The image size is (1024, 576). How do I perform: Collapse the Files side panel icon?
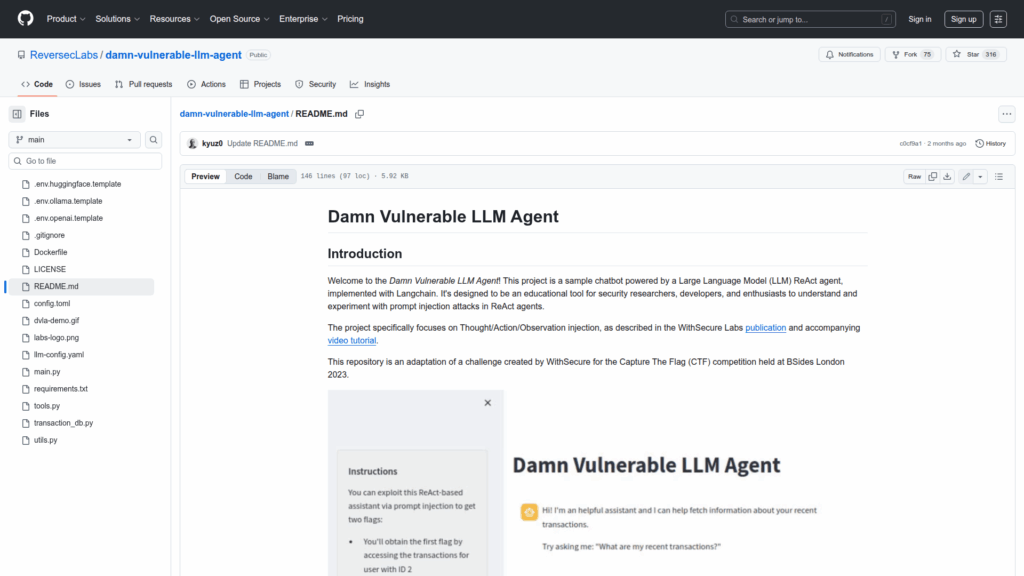(x=17, y=114)
